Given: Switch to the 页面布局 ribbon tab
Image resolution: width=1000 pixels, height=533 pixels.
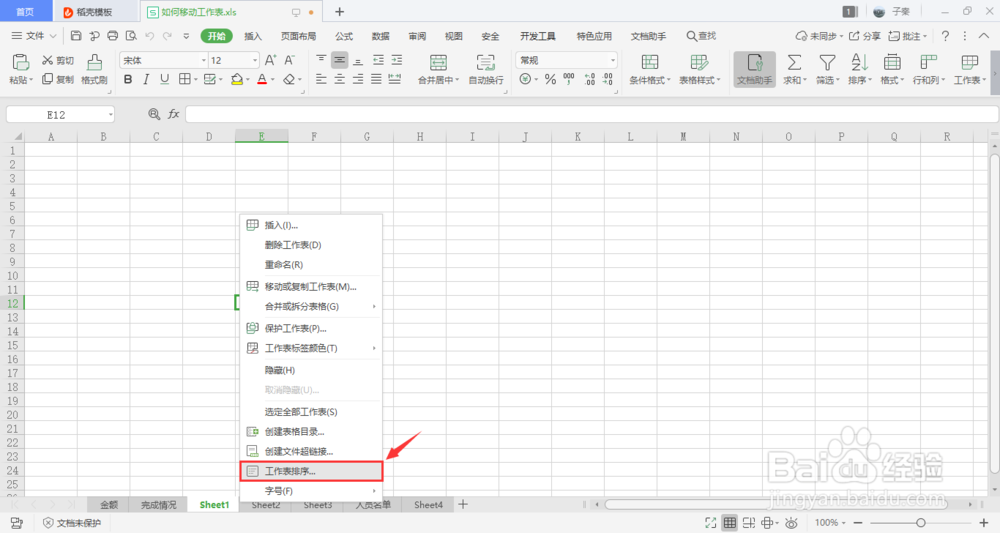Looking at the screenshot, I should coord(298,36).
